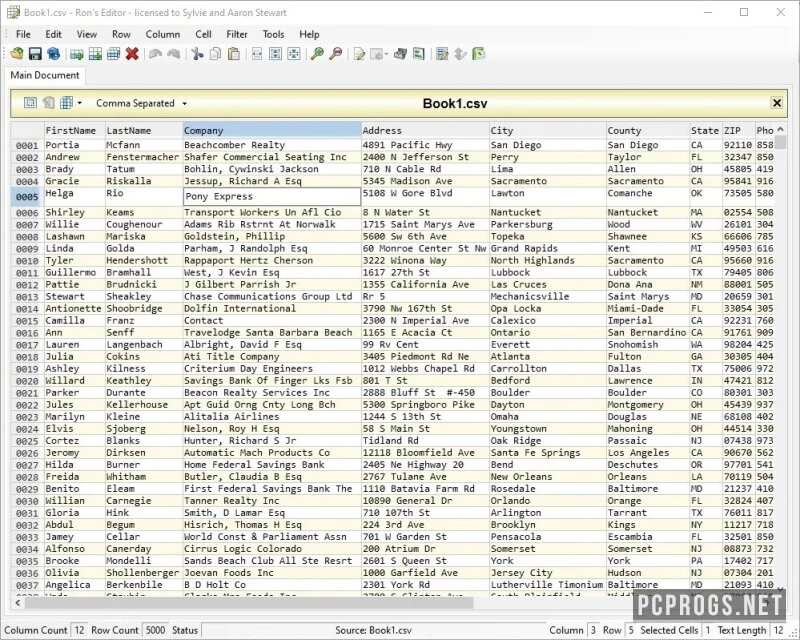Select the Address column header

click(x=426, y=130)
